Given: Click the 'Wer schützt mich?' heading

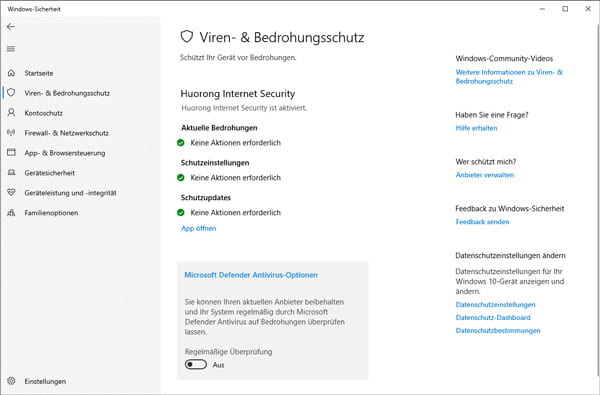Looking at the screenshot, I should 486,162.
